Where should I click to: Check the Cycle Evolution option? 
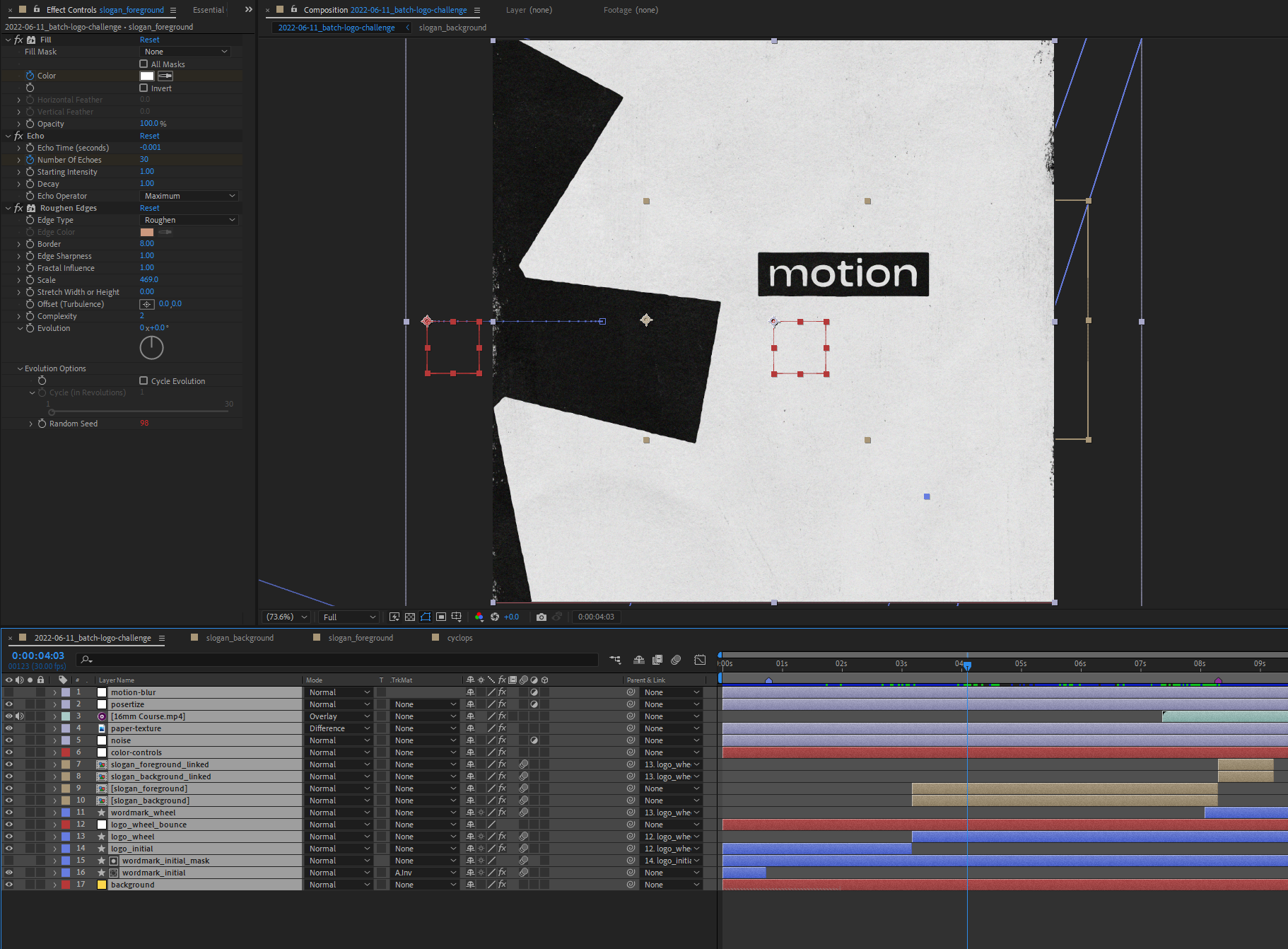tap(144, 381)
